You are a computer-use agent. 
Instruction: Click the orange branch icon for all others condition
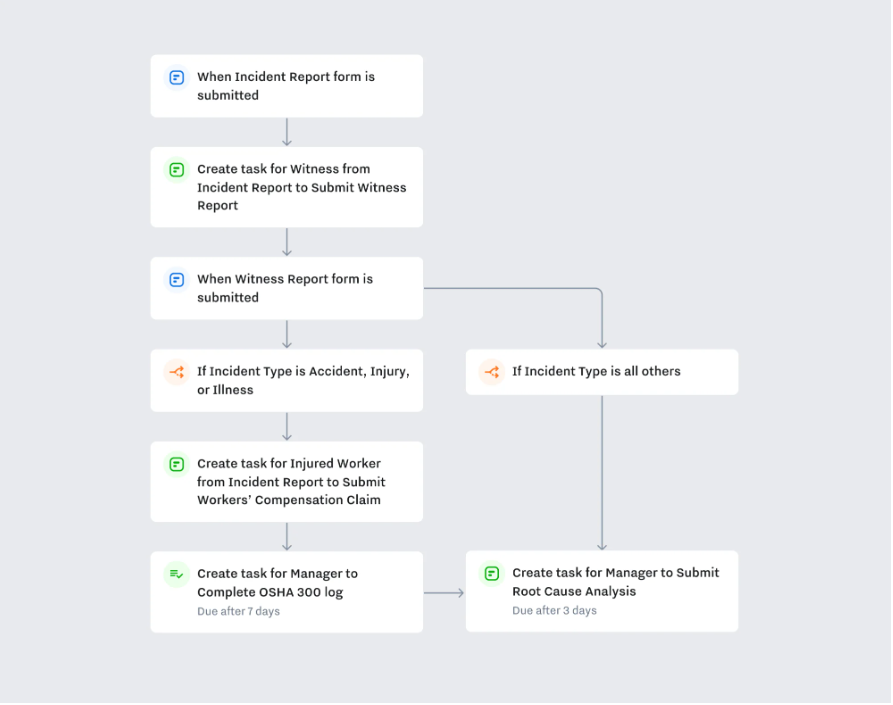click(491, 372)
